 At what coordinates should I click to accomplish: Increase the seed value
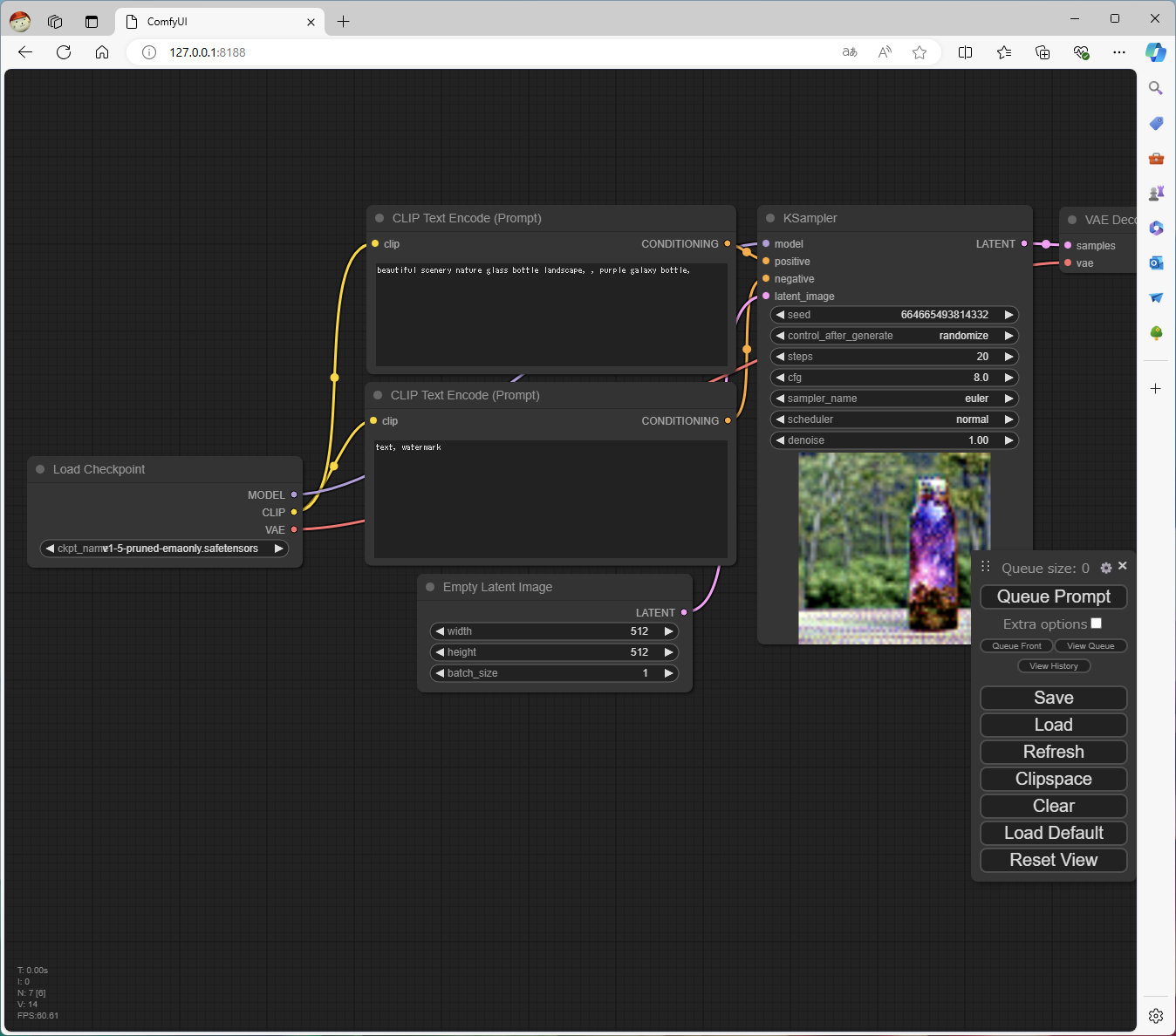pyautogui.click(x=1008, y=315)
